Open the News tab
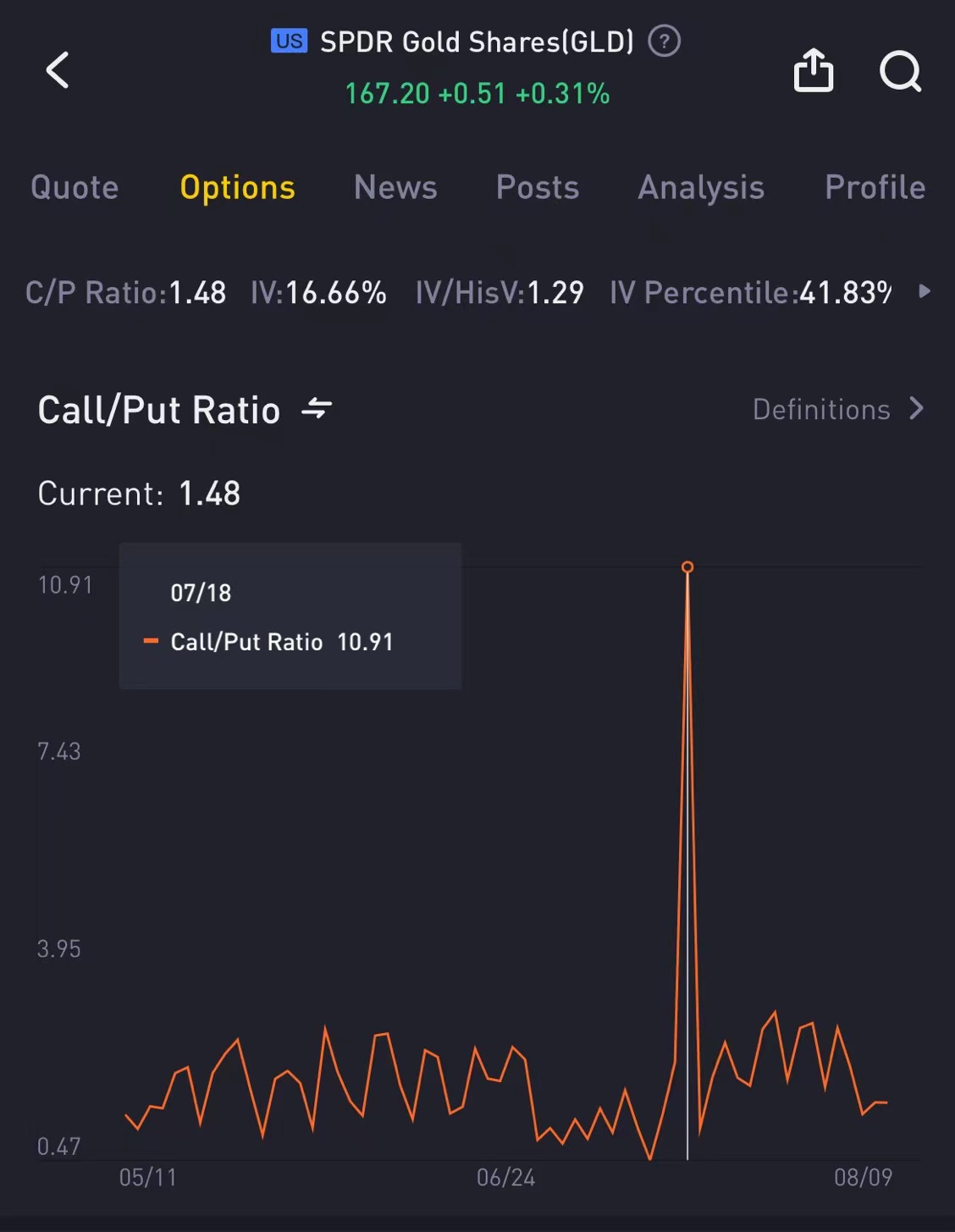This screenshot has height=1232, width=955. coord(395,187)
